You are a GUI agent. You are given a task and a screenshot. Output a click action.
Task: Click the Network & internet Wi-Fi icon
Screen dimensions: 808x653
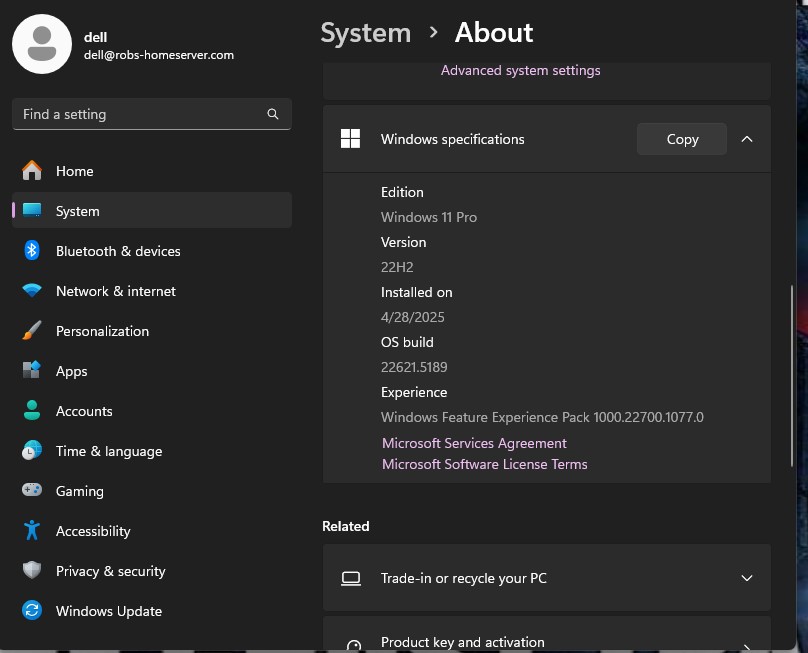(x=32, y=291)
